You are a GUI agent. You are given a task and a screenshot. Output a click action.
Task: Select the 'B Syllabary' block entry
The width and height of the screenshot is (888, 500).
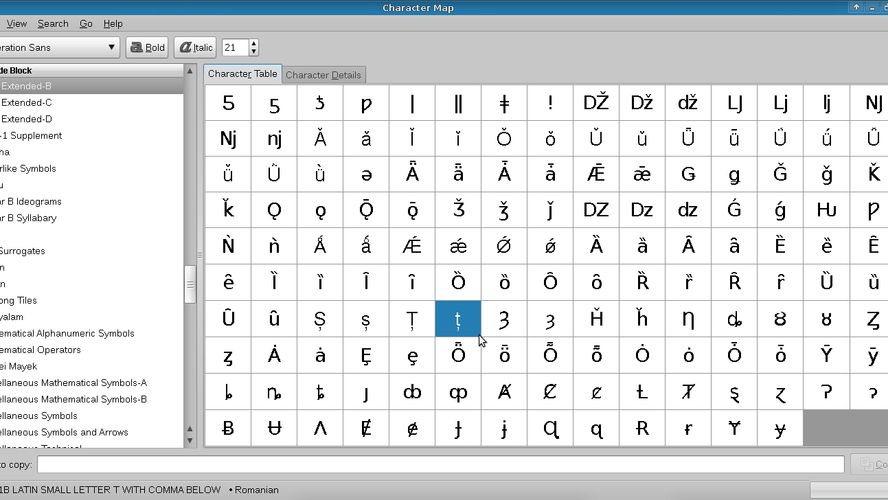click(x=91, y=217)
